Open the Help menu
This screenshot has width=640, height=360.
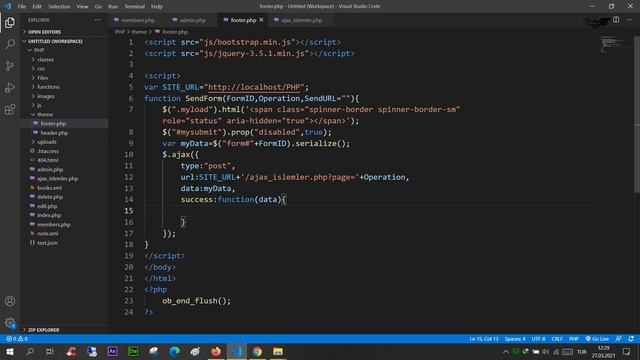point(157,7)
